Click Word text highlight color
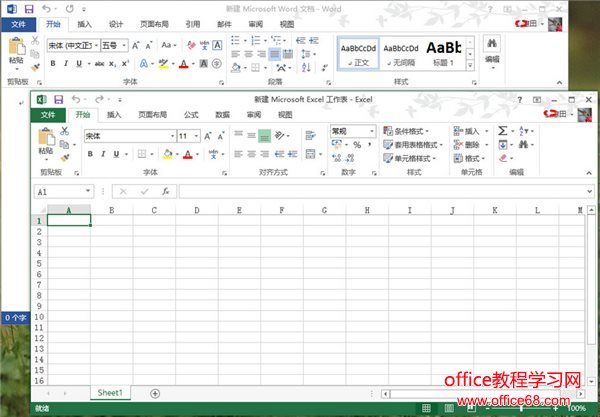Screen dimensions: 600x417 point(163,64)
